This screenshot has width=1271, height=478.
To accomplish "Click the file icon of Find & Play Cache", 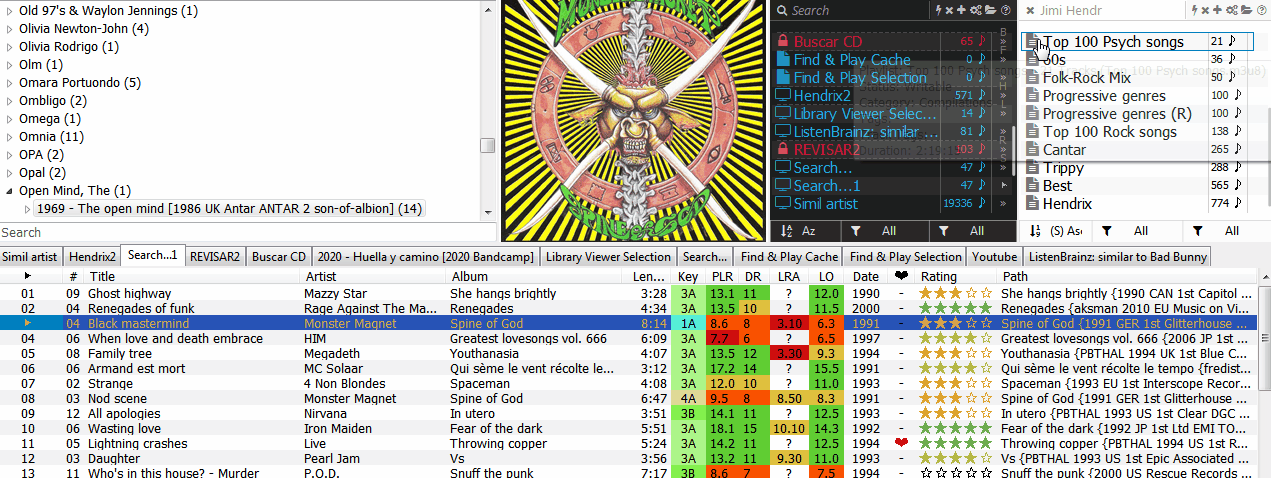I will tap(783, 60).
